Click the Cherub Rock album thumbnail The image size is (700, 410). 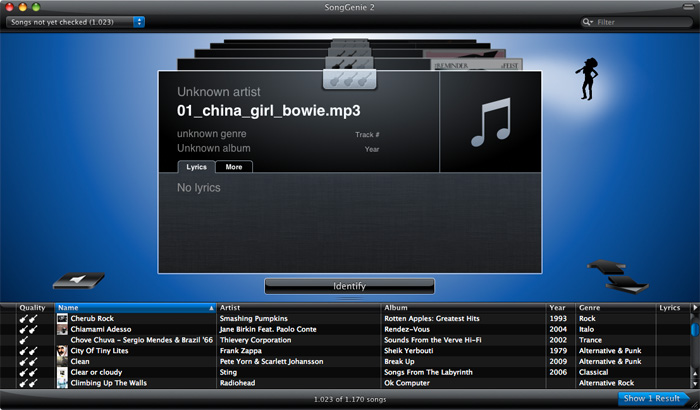coord(62,318)
